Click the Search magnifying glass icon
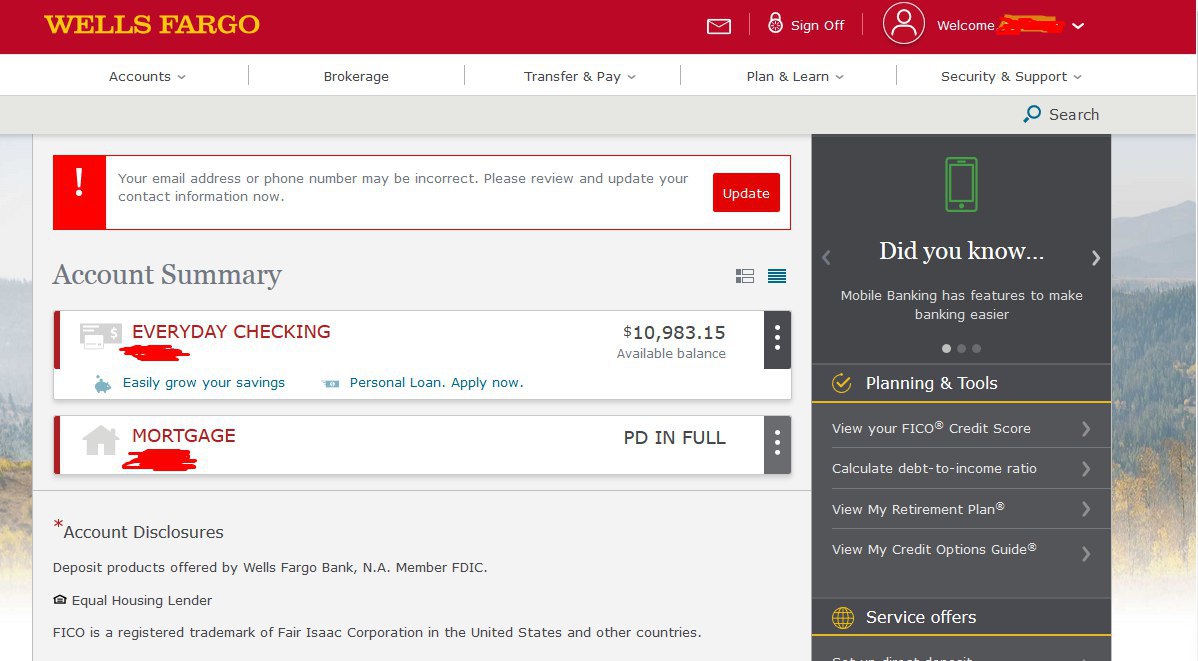 tap(1032, 114)
